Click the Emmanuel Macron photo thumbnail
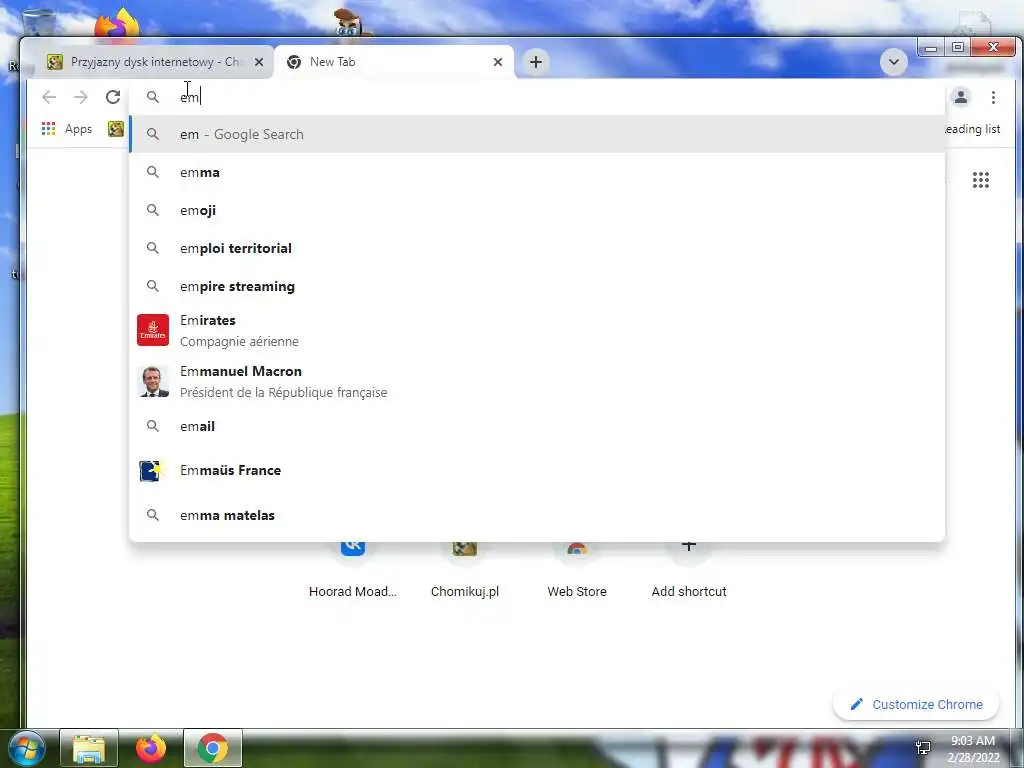 pyautogui.click(x=153, y=381)
